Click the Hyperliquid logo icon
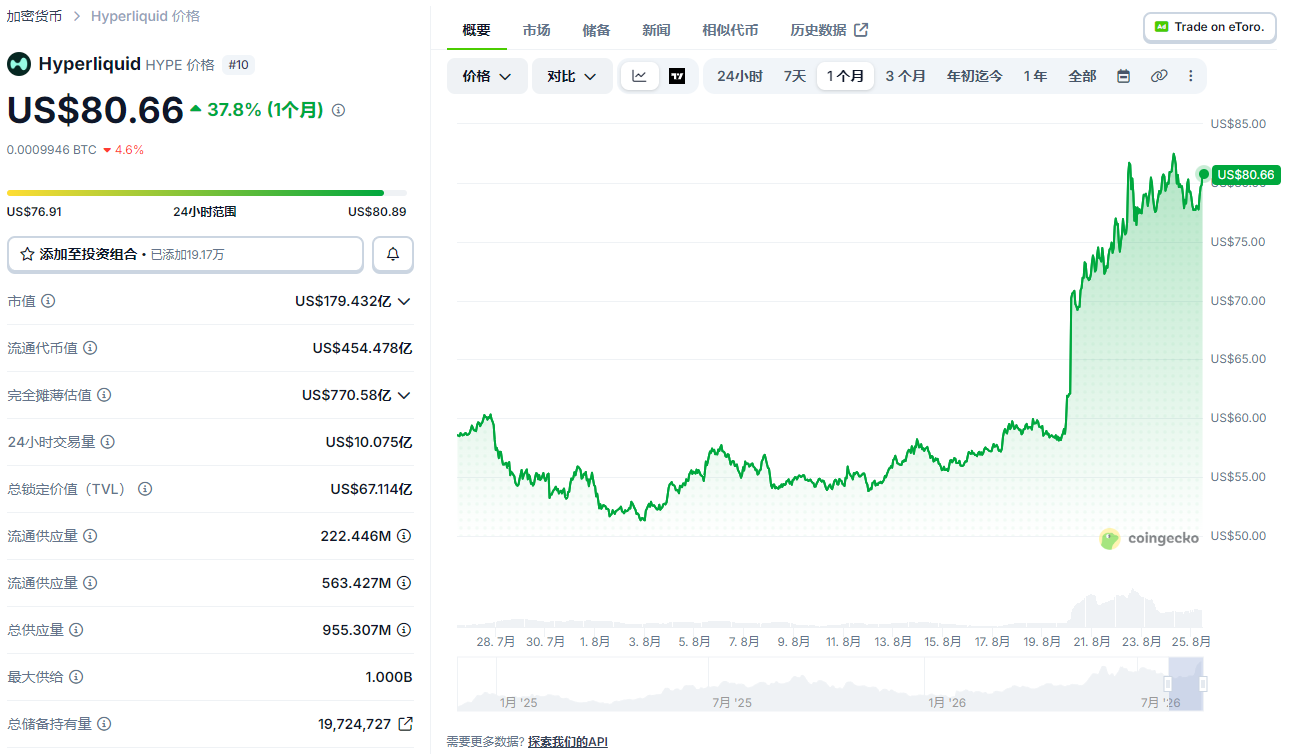1293x754 pixels. click(x=19, y=64)
